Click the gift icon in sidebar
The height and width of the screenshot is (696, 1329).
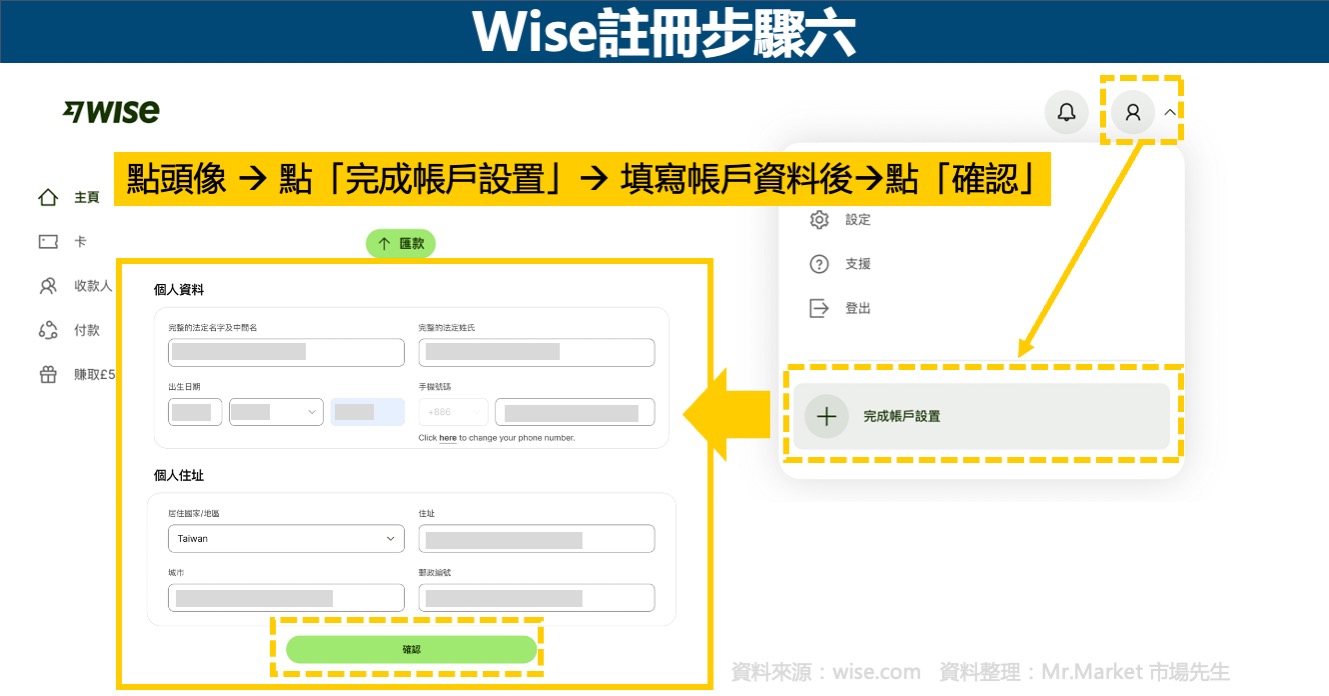tap(48, 375)
